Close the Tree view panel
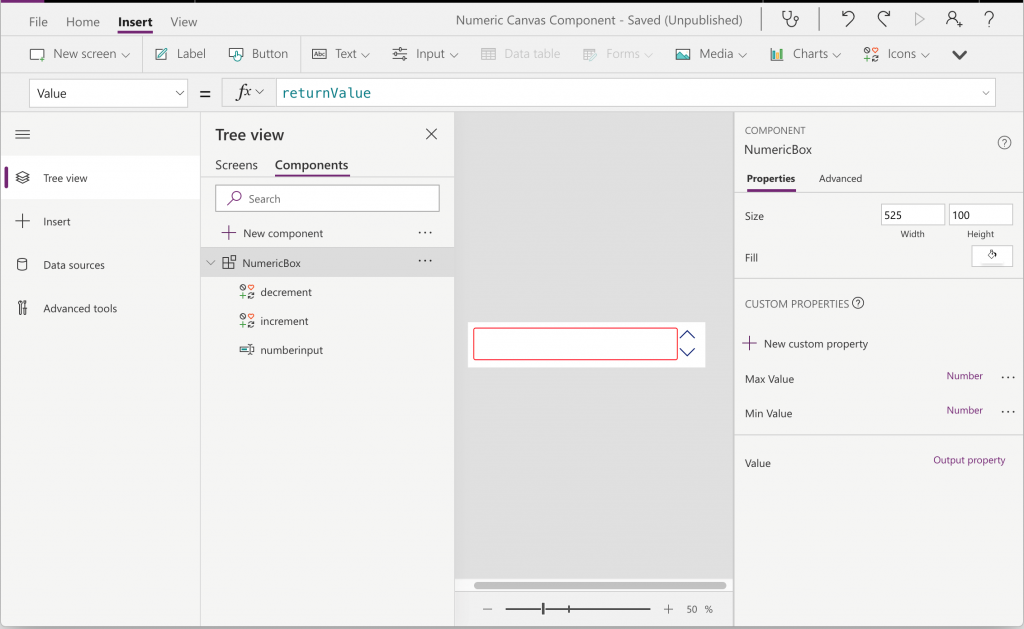The image size is (1024, 629). point(431,133)
